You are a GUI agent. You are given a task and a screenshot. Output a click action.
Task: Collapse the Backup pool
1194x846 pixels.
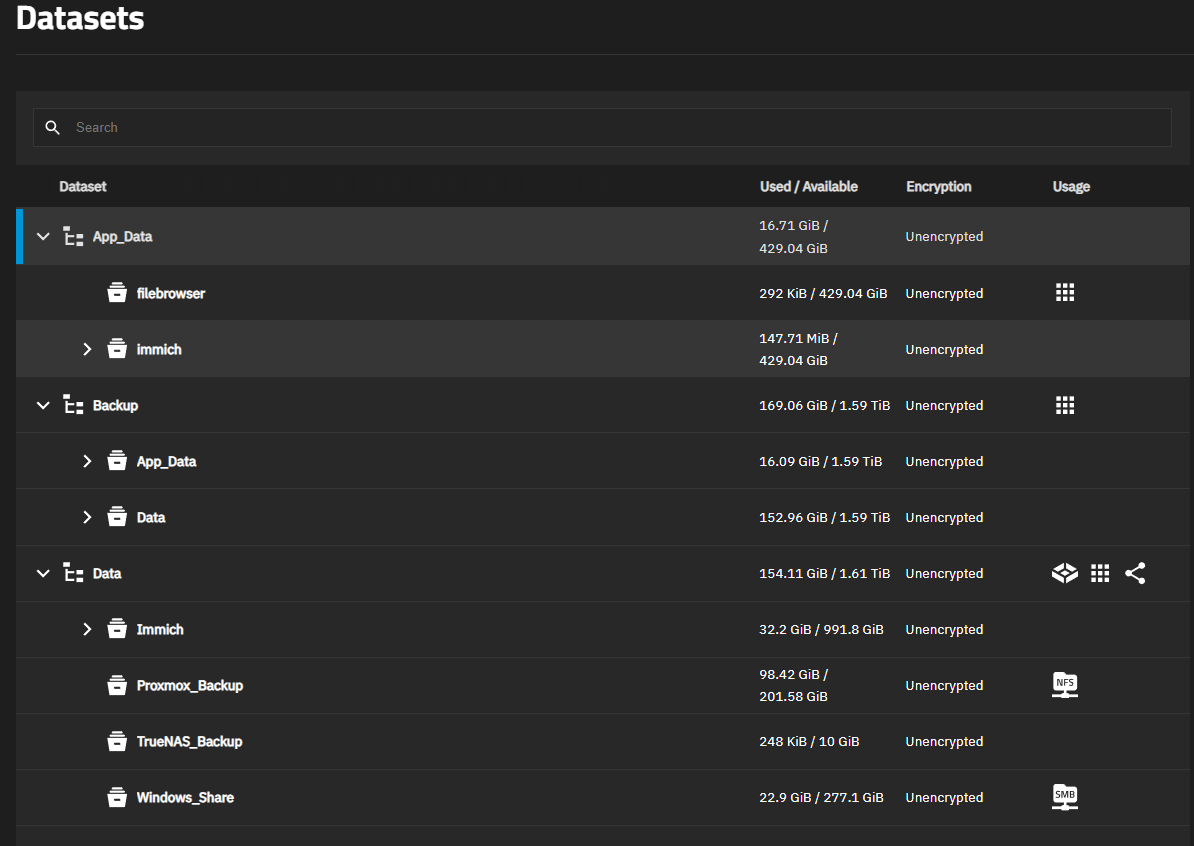point(43,406)
